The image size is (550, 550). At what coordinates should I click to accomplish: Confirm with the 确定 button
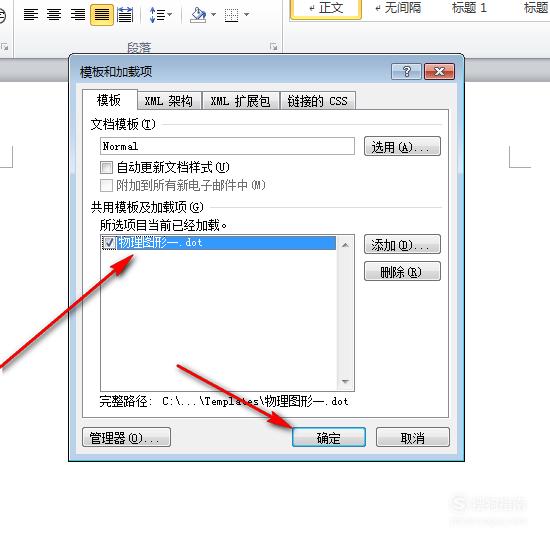(329, 437)
